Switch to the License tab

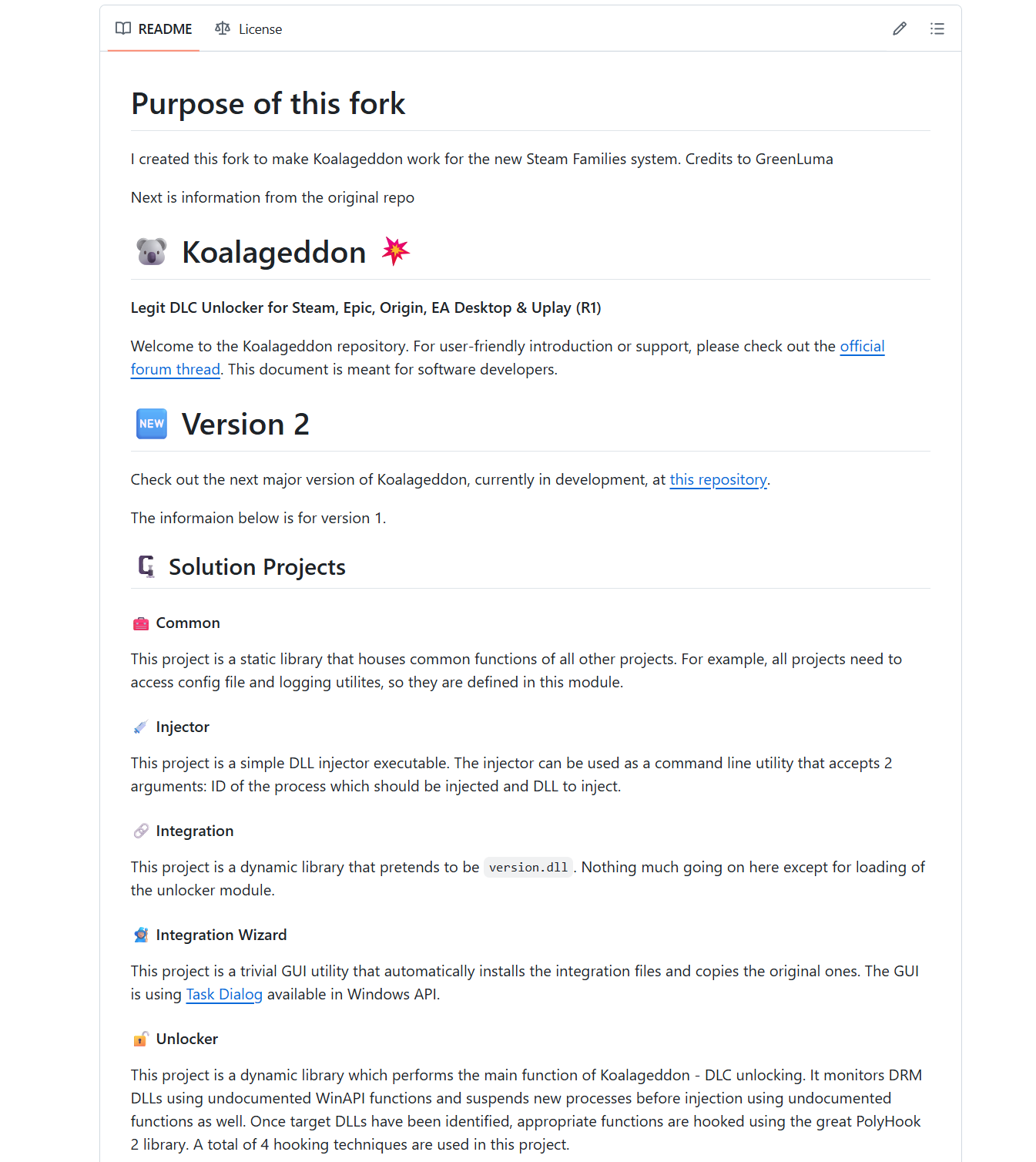point(249,29)
